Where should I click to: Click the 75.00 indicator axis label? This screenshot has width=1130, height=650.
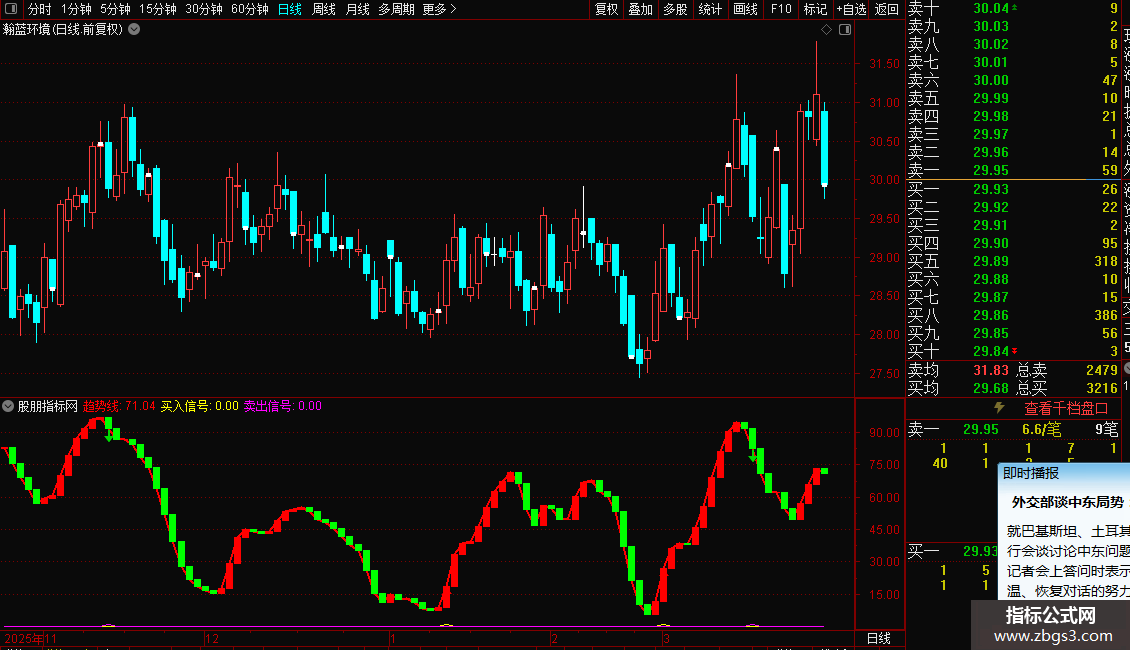pos(884,465)
